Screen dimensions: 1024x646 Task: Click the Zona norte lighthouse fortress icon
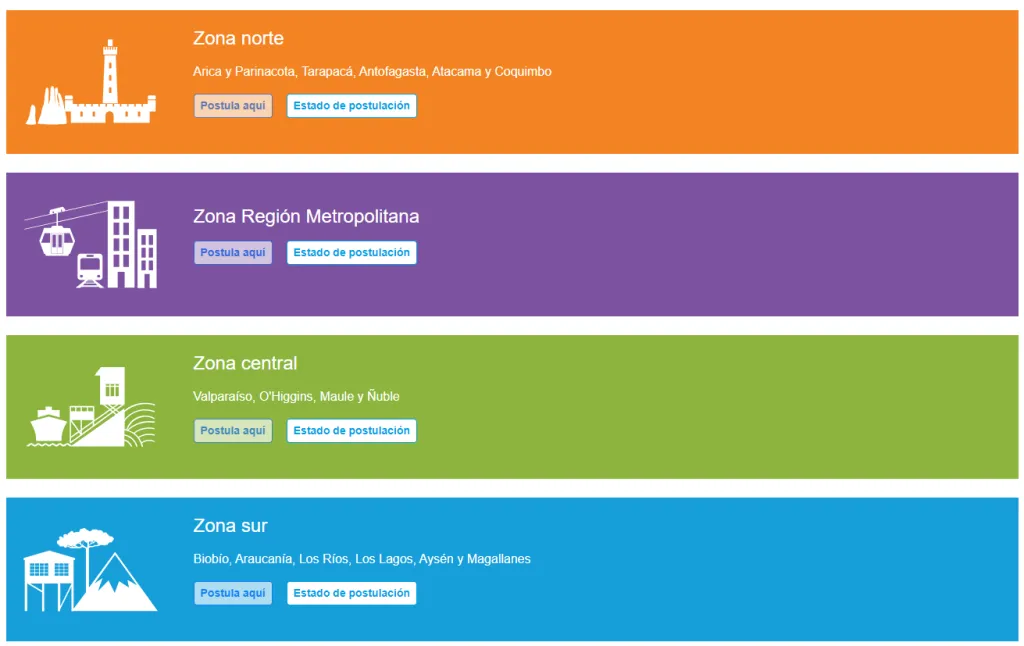[x=91, y=82]
